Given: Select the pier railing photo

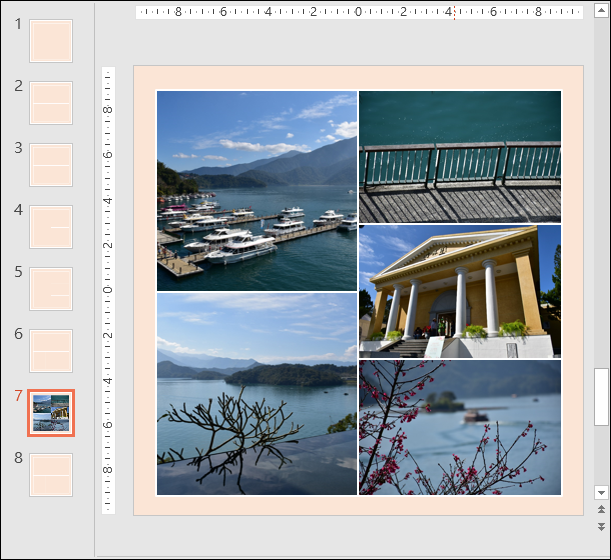Looking at the screenshot, I should (460, 157).
